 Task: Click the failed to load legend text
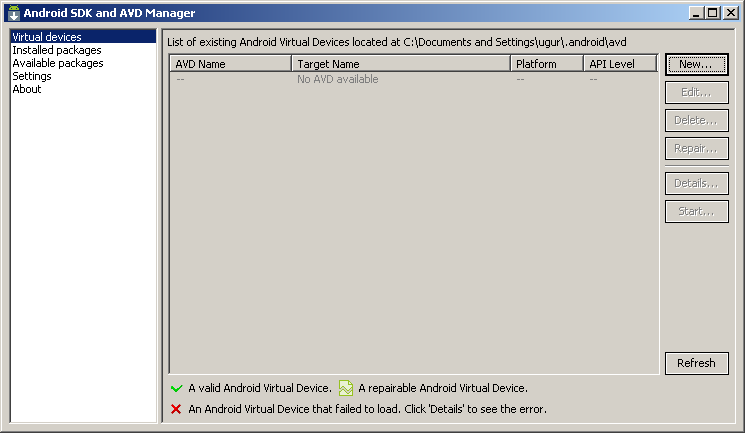[x=367, y=409]
